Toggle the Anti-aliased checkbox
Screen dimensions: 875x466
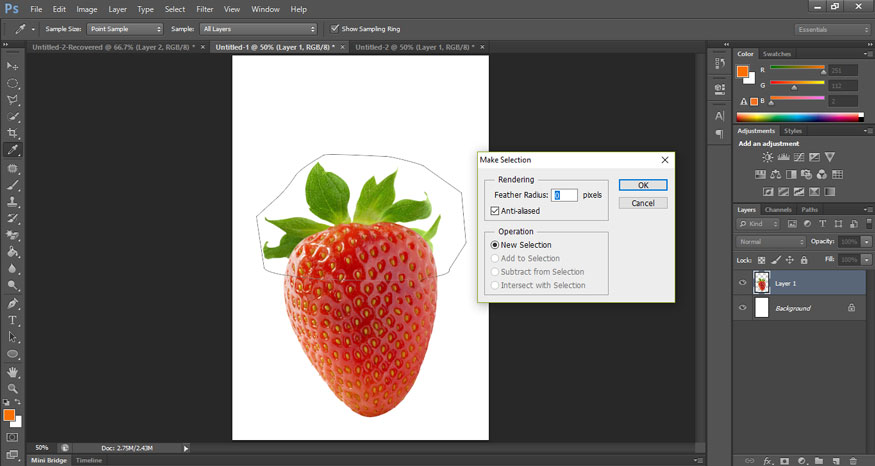[x=495, y=211]
